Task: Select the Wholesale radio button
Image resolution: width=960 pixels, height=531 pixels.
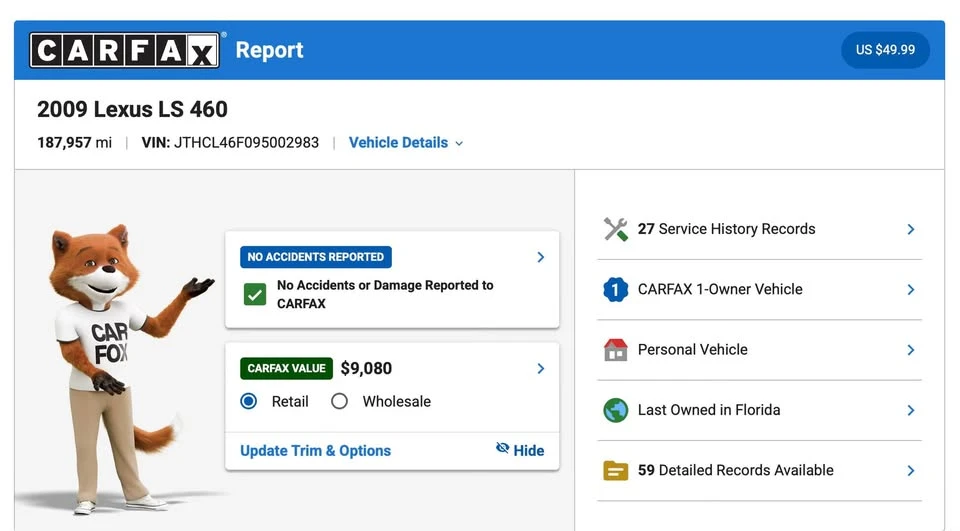Action: click(x=339, y=401)
